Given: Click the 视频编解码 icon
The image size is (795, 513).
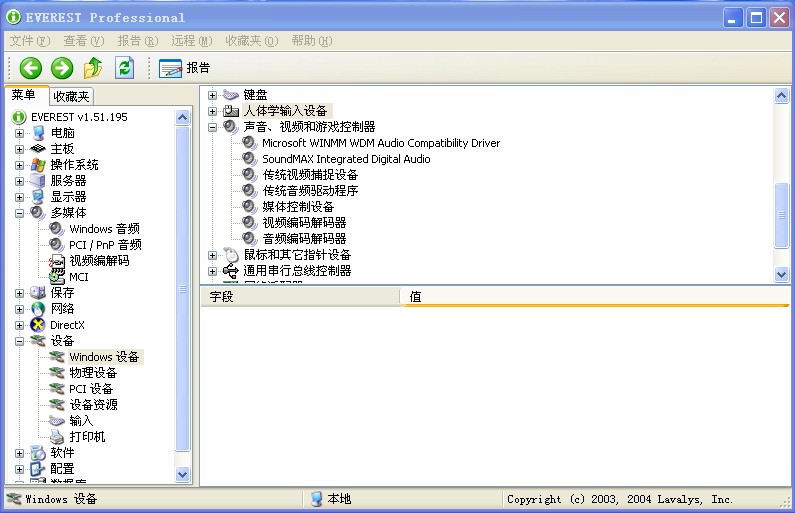Looking at the screenshot, I should click(x=57, y=261).
